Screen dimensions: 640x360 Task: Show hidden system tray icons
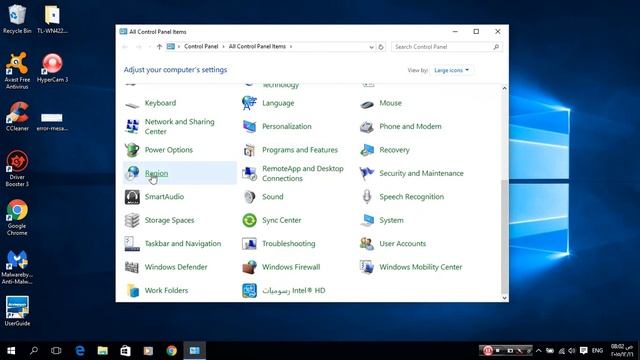pyautogui.click(x=538, y=351)
